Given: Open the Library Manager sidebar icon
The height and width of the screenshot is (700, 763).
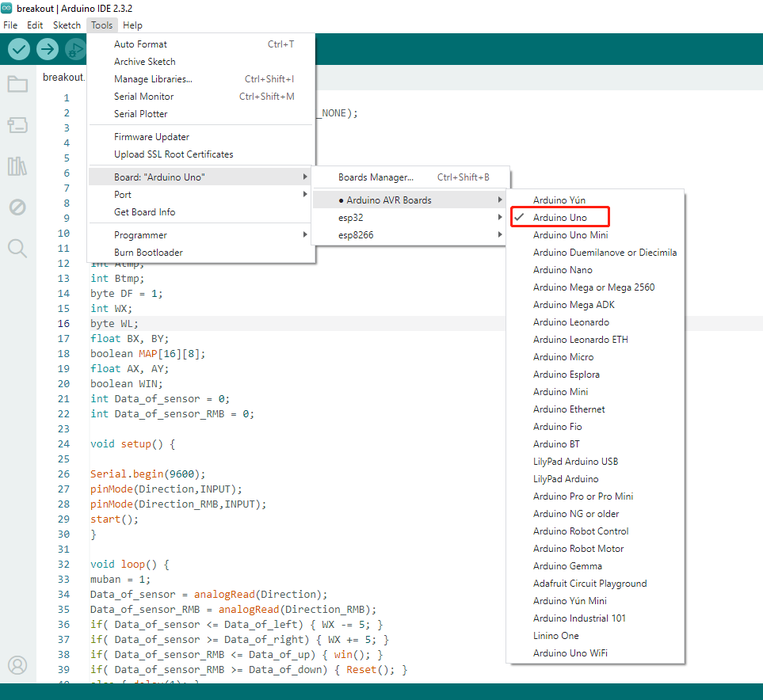Looking at the screenshot, I should coord(18,166).
